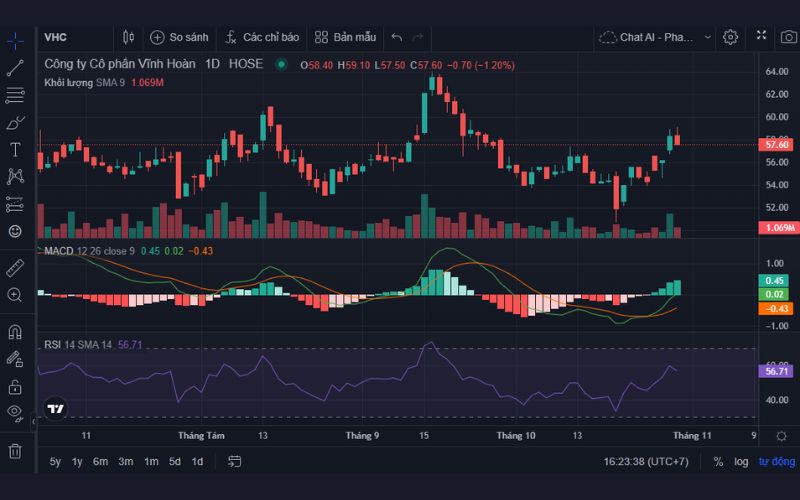Open the emoji icons tool

tap(15, 231)
